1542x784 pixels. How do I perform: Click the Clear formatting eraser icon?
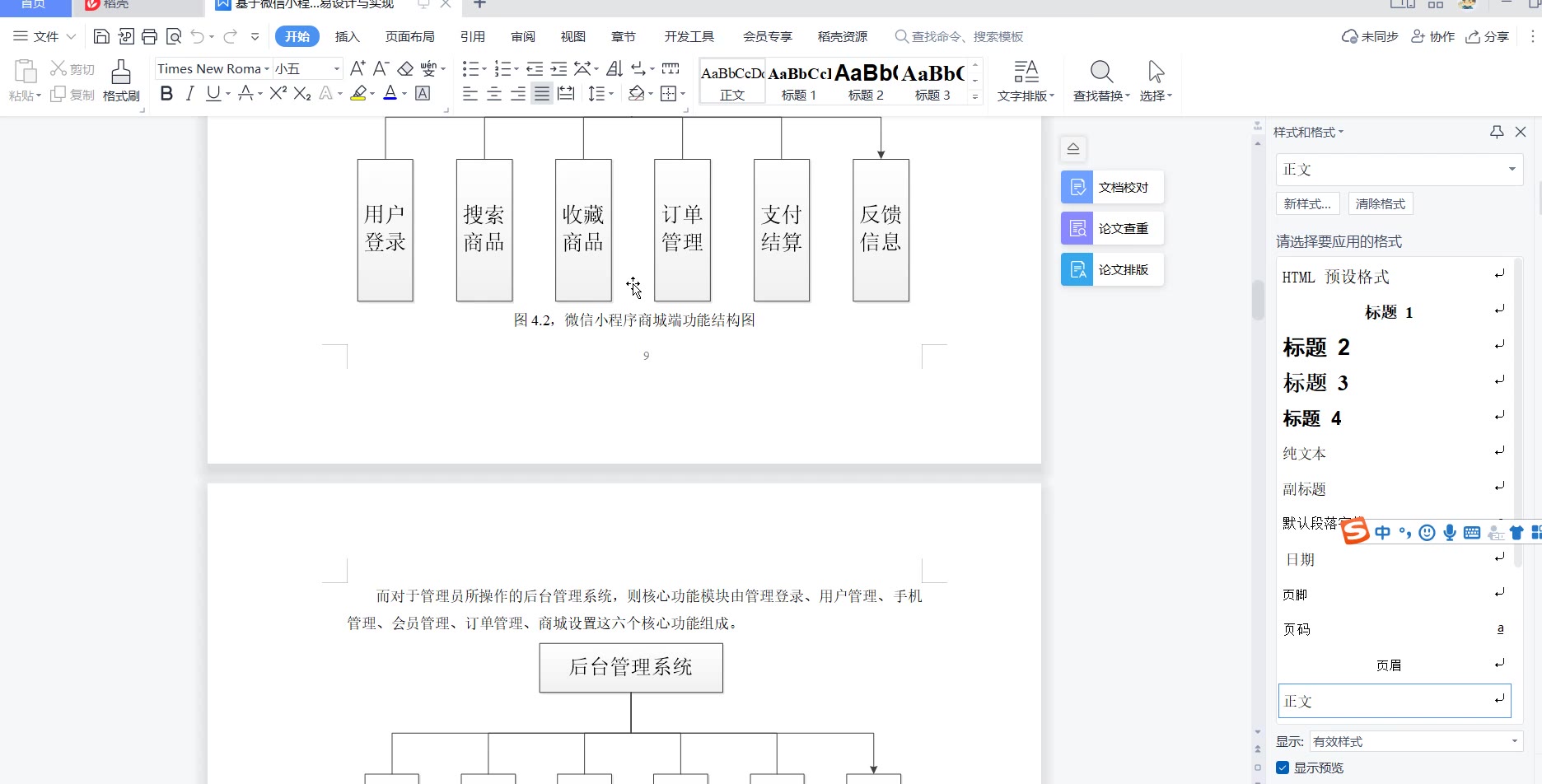[x=404, y=68]
